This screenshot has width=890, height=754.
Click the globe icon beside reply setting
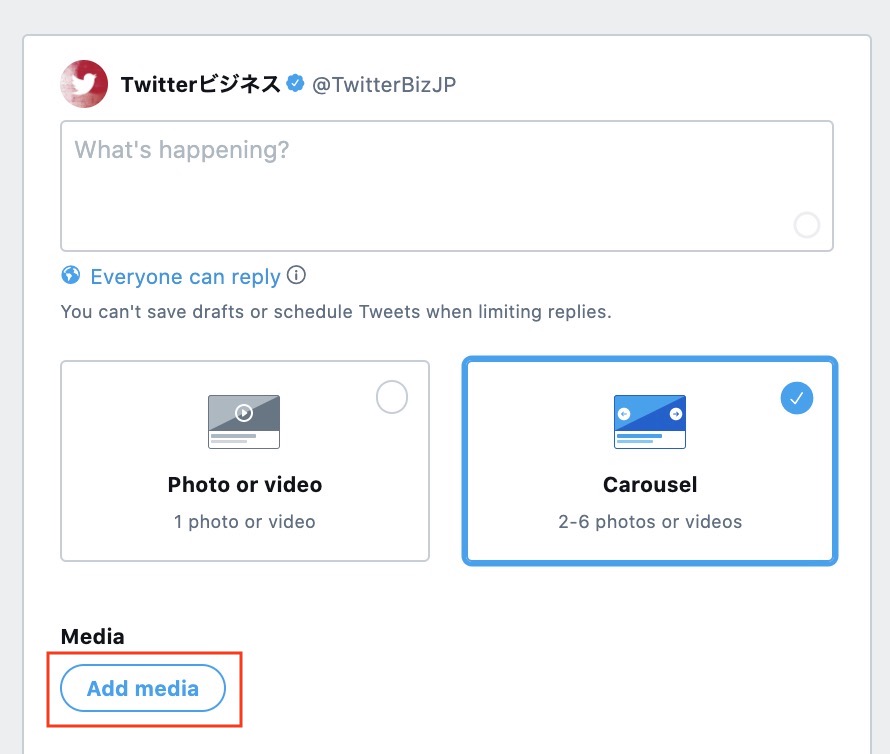click(71, 276)
